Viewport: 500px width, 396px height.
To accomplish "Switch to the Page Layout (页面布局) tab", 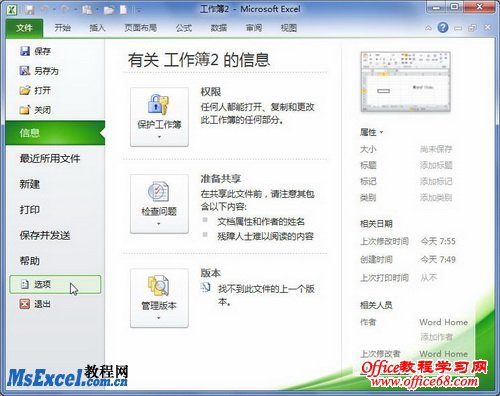I will click(140, 28).
